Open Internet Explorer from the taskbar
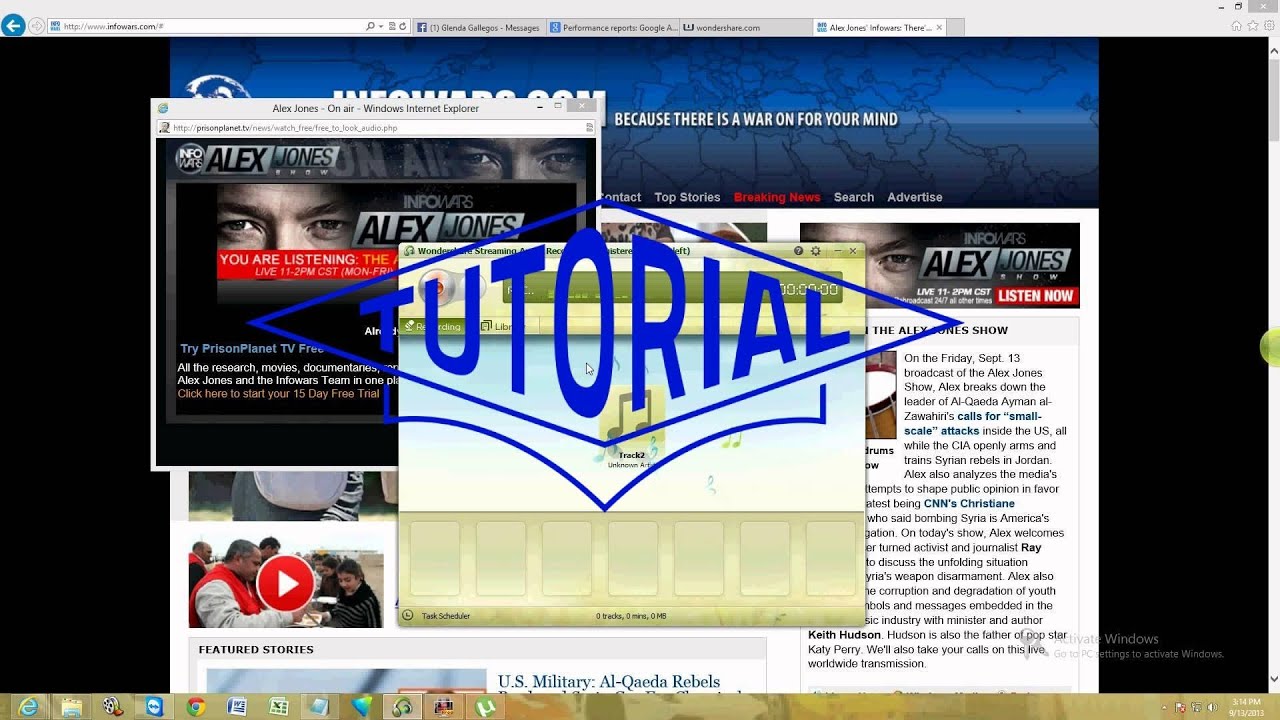The image size is (1280, 720). (x=29, y=707)
